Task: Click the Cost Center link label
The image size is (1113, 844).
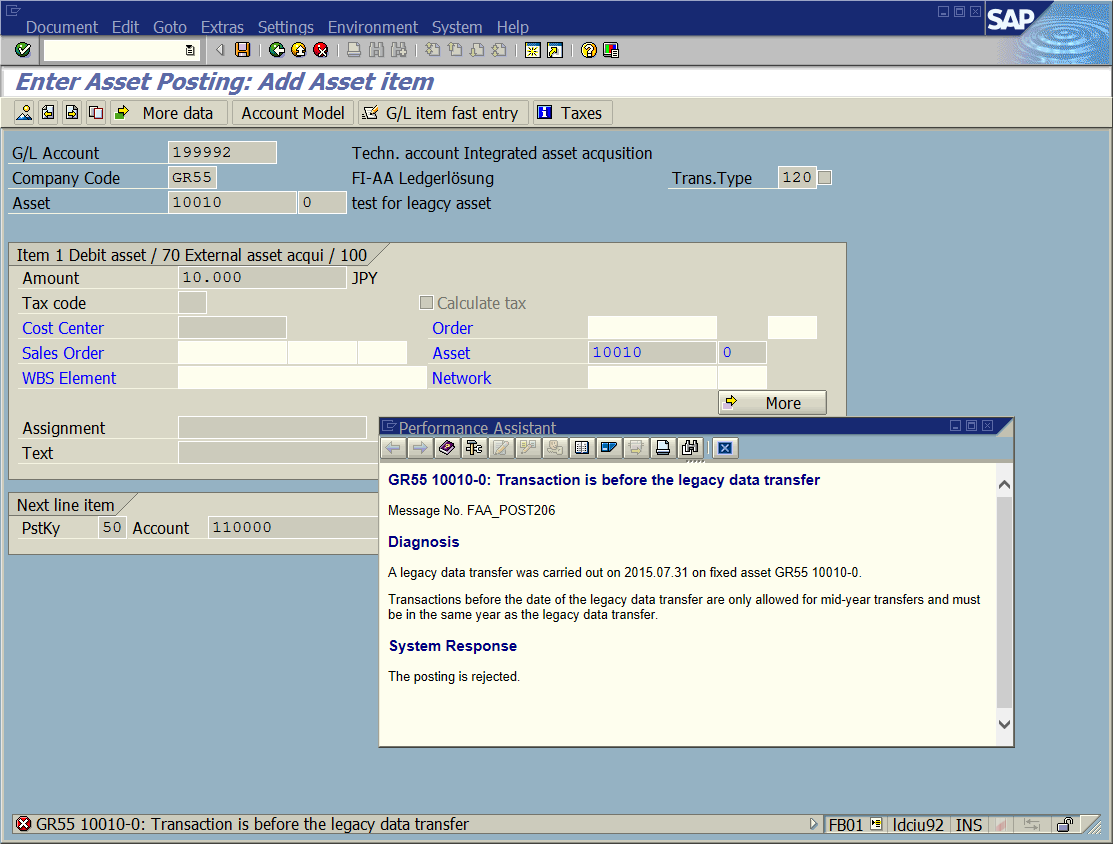Action: coord(62,328)
